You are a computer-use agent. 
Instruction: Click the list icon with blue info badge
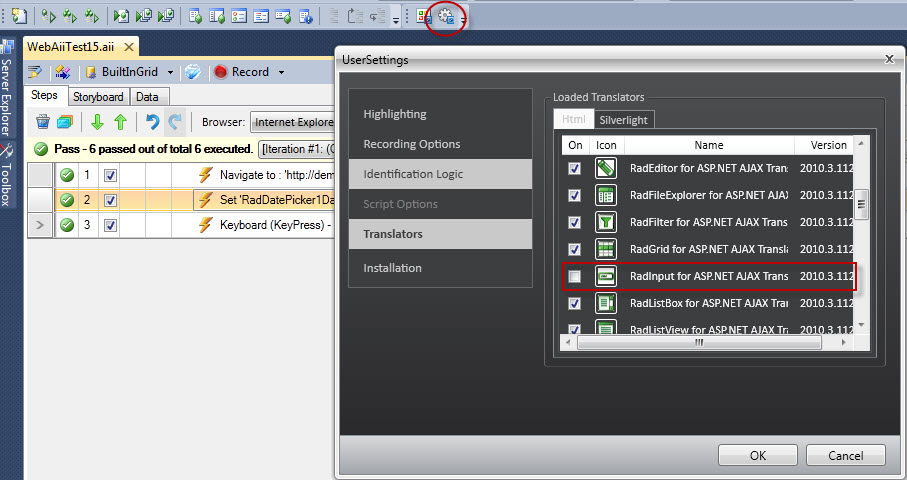pos(305,16)
